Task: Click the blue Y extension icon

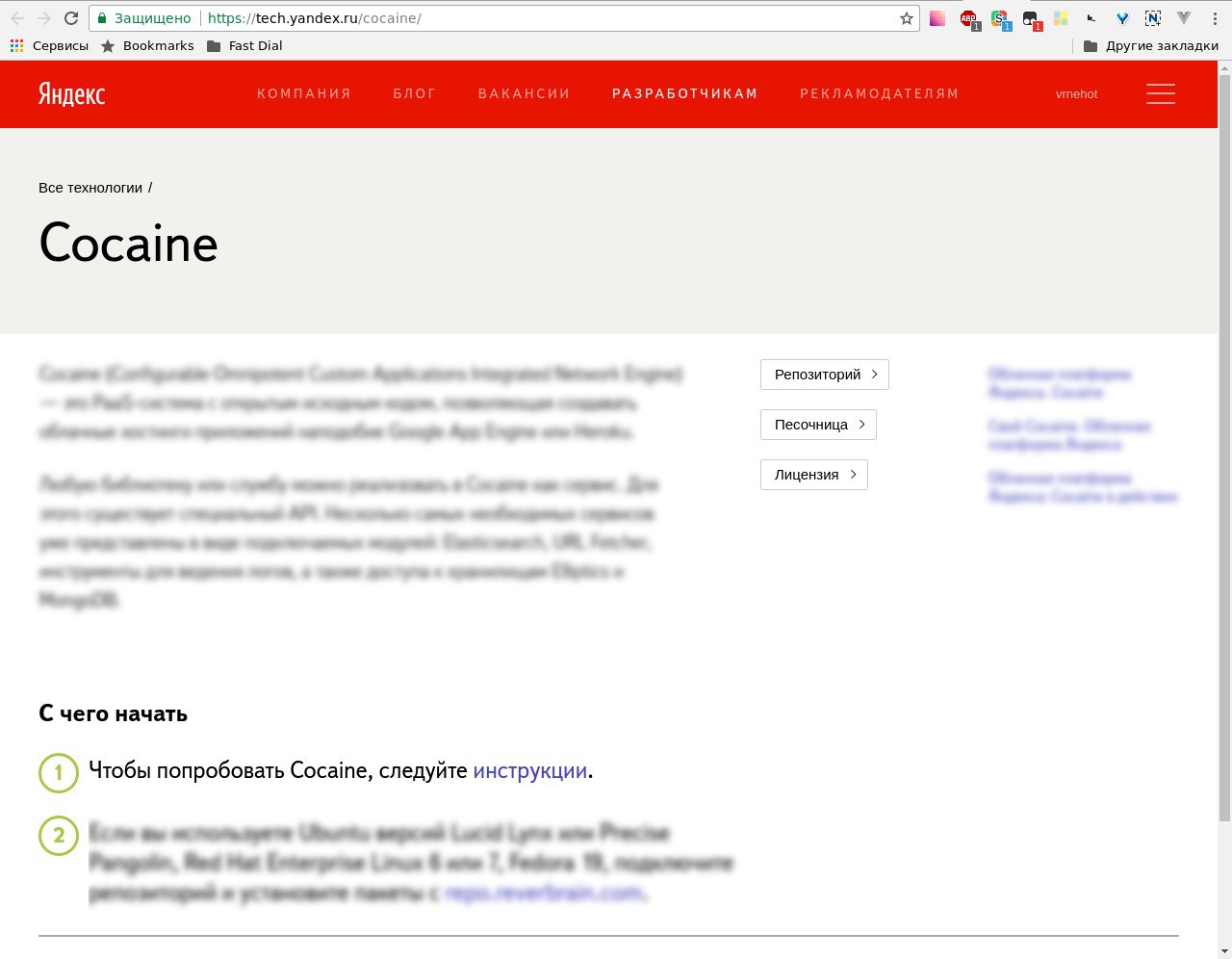Action: (x=1122, y=18)
